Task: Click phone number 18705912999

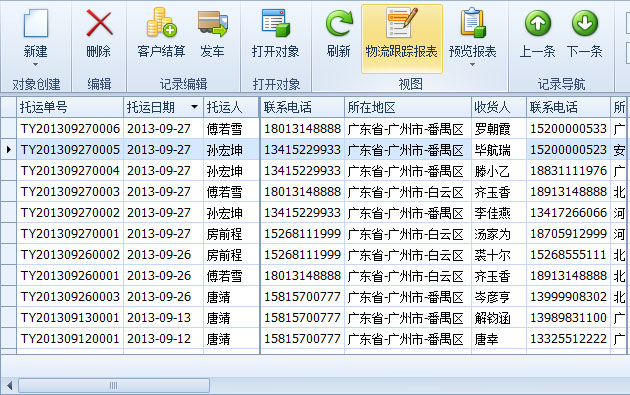Action: click(568, 234)
